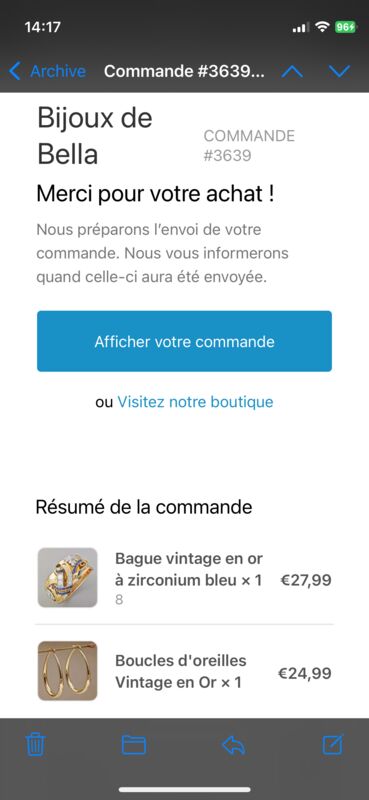Tap the trash icon to delete email
369x800 pixels.
pos(36,745)
